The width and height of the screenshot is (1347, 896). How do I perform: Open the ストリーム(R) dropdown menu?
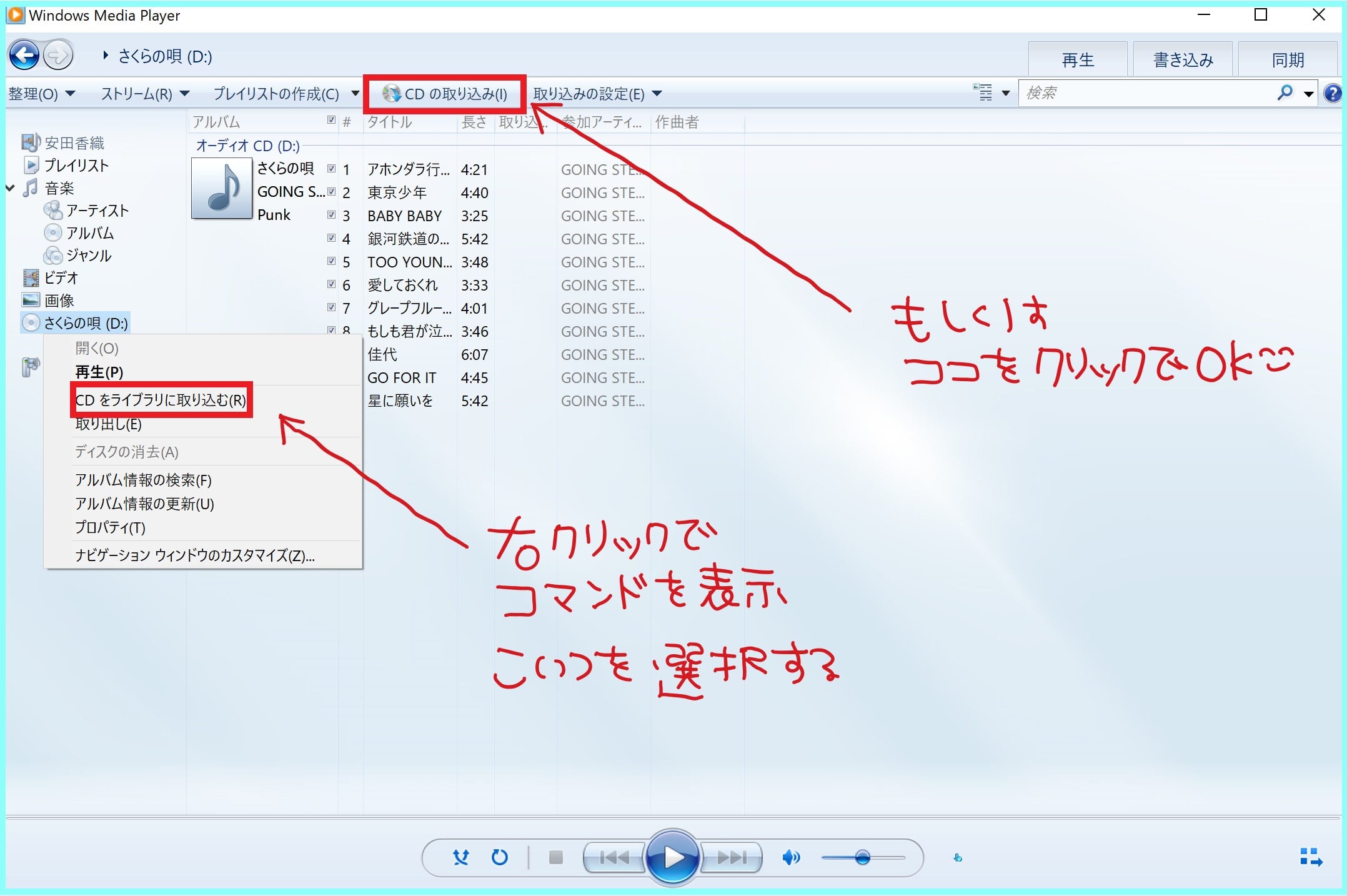tap(145, 94)
